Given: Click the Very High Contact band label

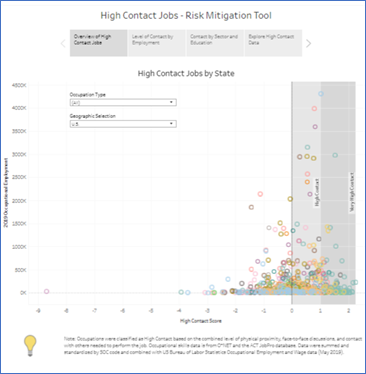Looking at the screenshot, I should tap(352, 192).
